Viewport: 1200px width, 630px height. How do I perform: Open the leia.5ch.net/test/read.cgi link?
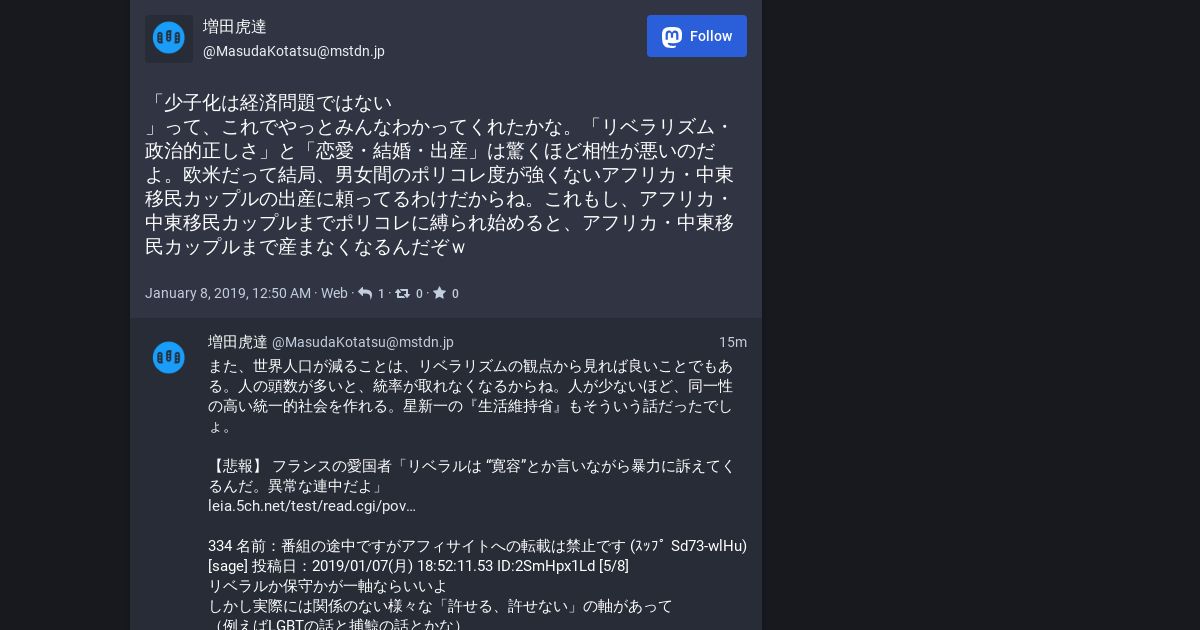tap(312, 506)
